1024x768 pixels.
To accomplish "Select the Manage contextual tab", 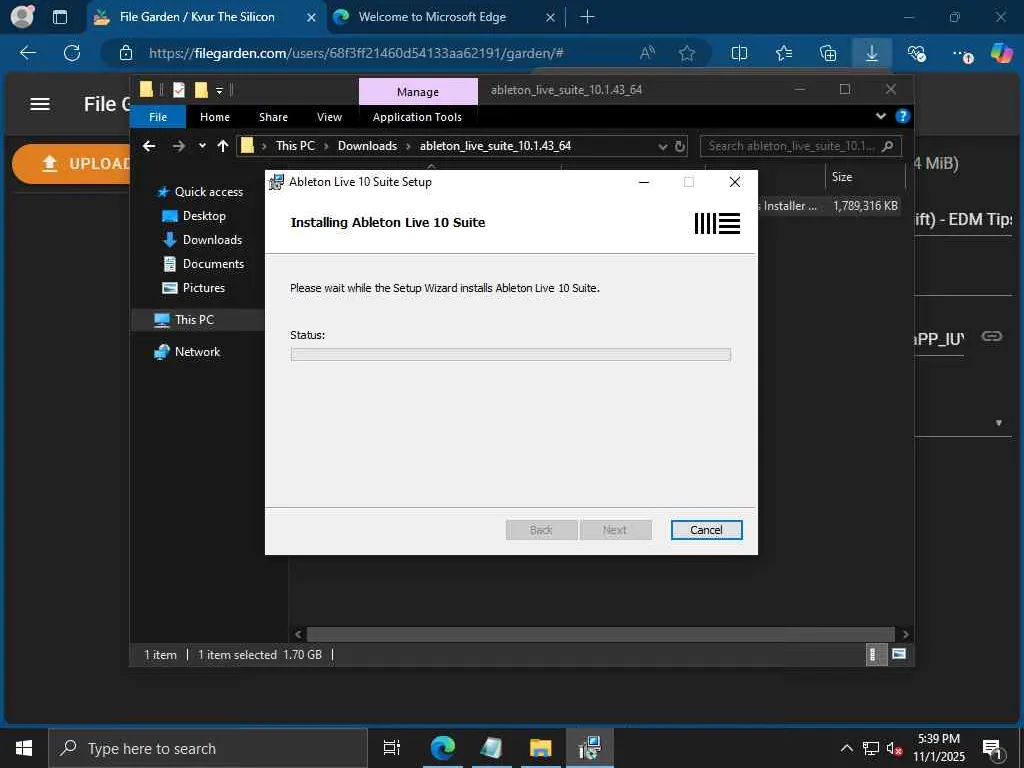I will coord(418,91).
